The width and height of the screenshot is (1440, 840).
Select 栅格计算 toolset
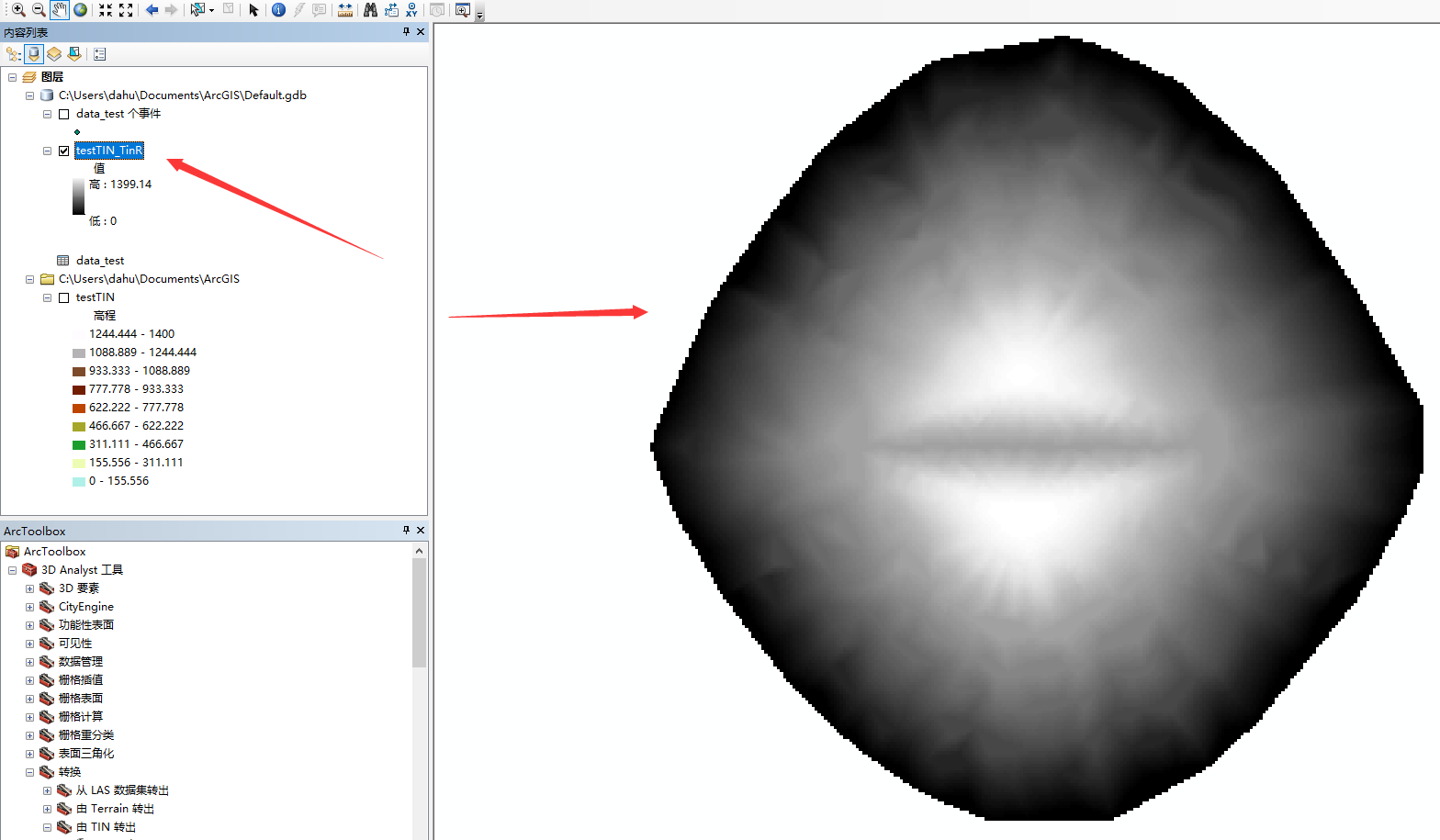point(81,717)
